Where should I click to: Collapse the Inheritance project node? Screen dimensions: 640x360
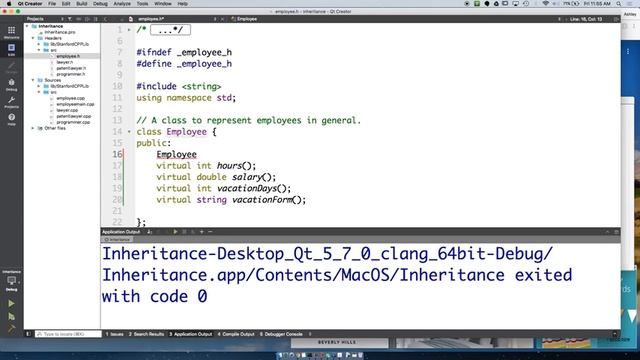[27, 26]
